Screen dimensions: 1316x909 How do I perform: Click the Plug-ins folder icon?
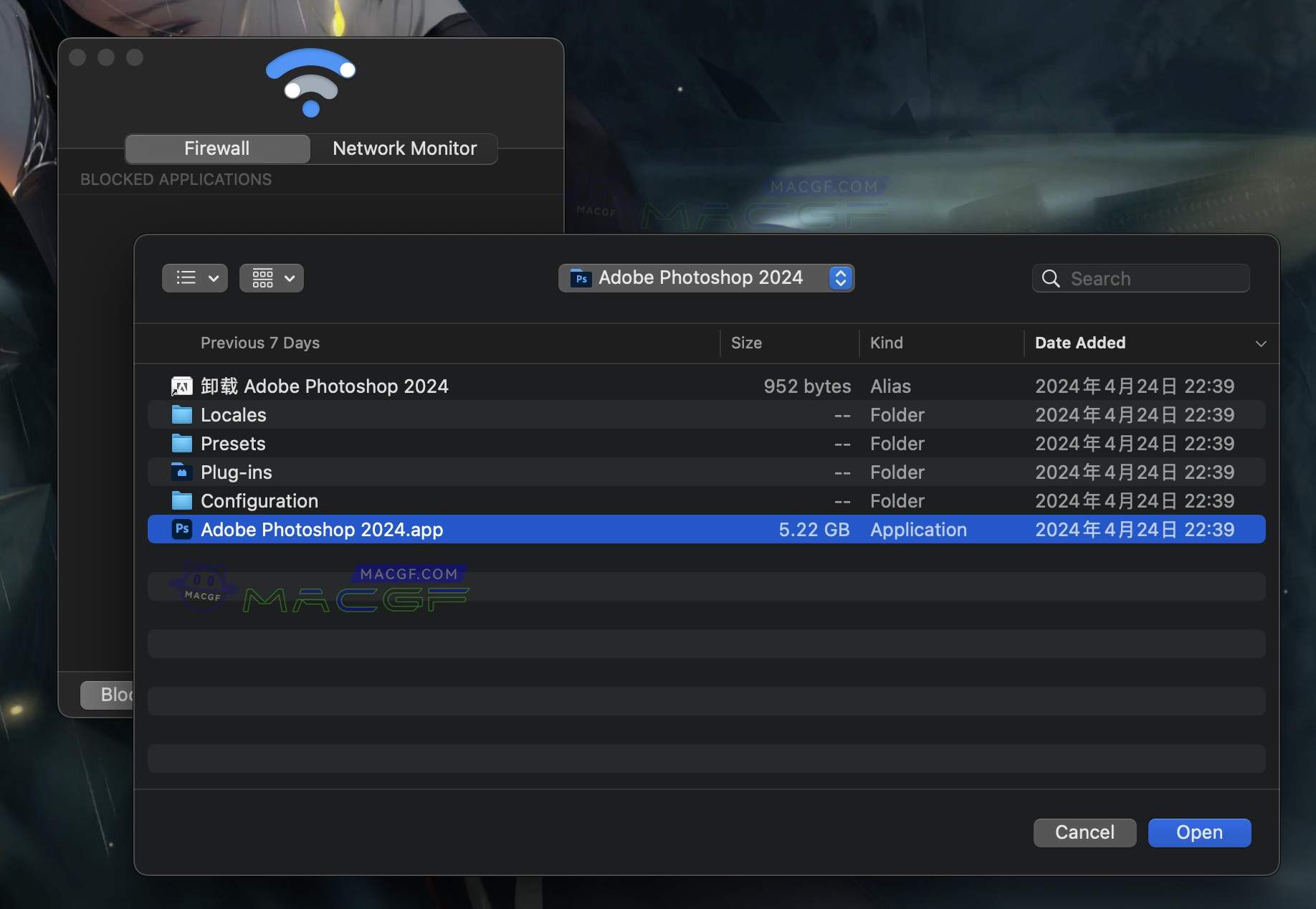point(182,472)
